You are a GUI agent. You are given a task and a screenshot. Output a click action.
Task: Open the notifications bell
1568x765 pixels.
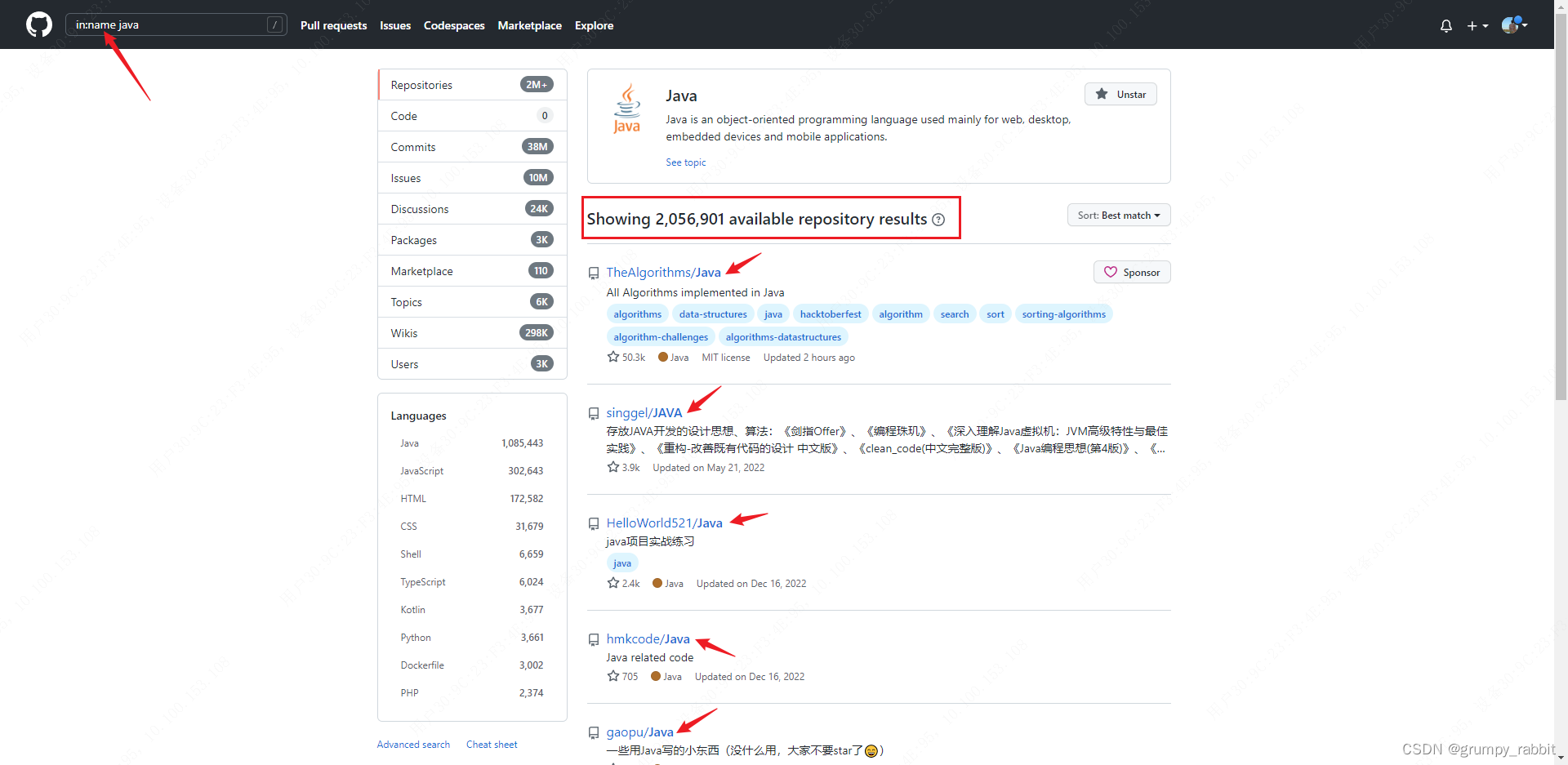click(1445, 26)
